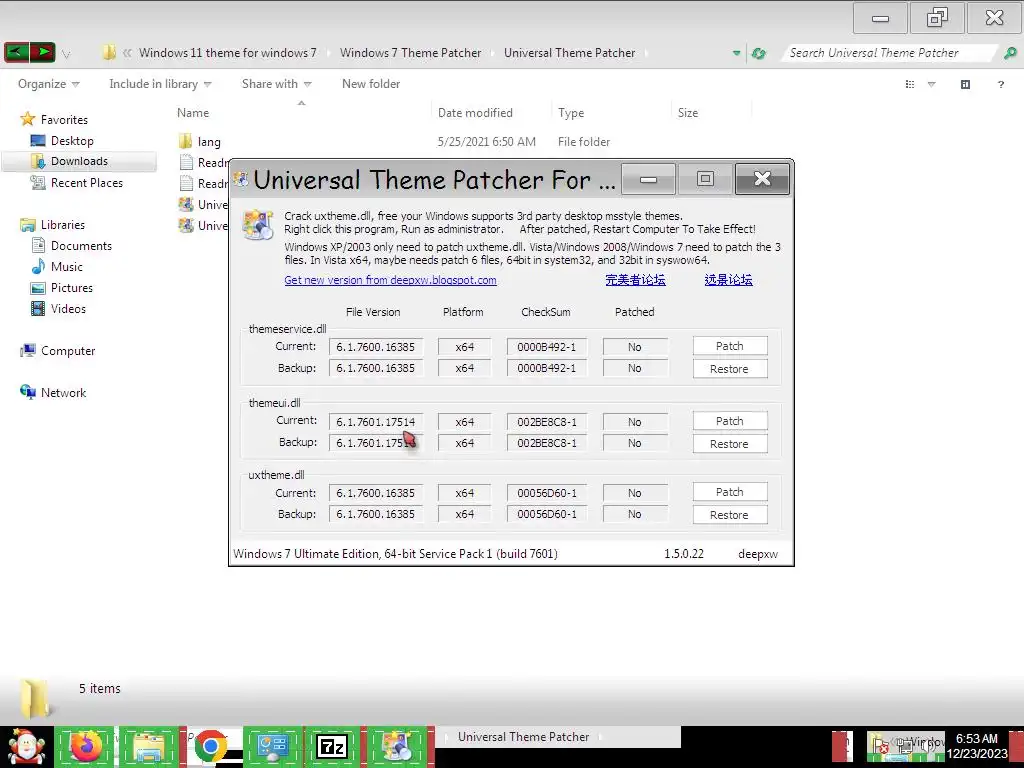Click Patch button for themeservice.dll
Viewport: 1024px width, 768px height.
pyautogui.click(x=729, y=346)
